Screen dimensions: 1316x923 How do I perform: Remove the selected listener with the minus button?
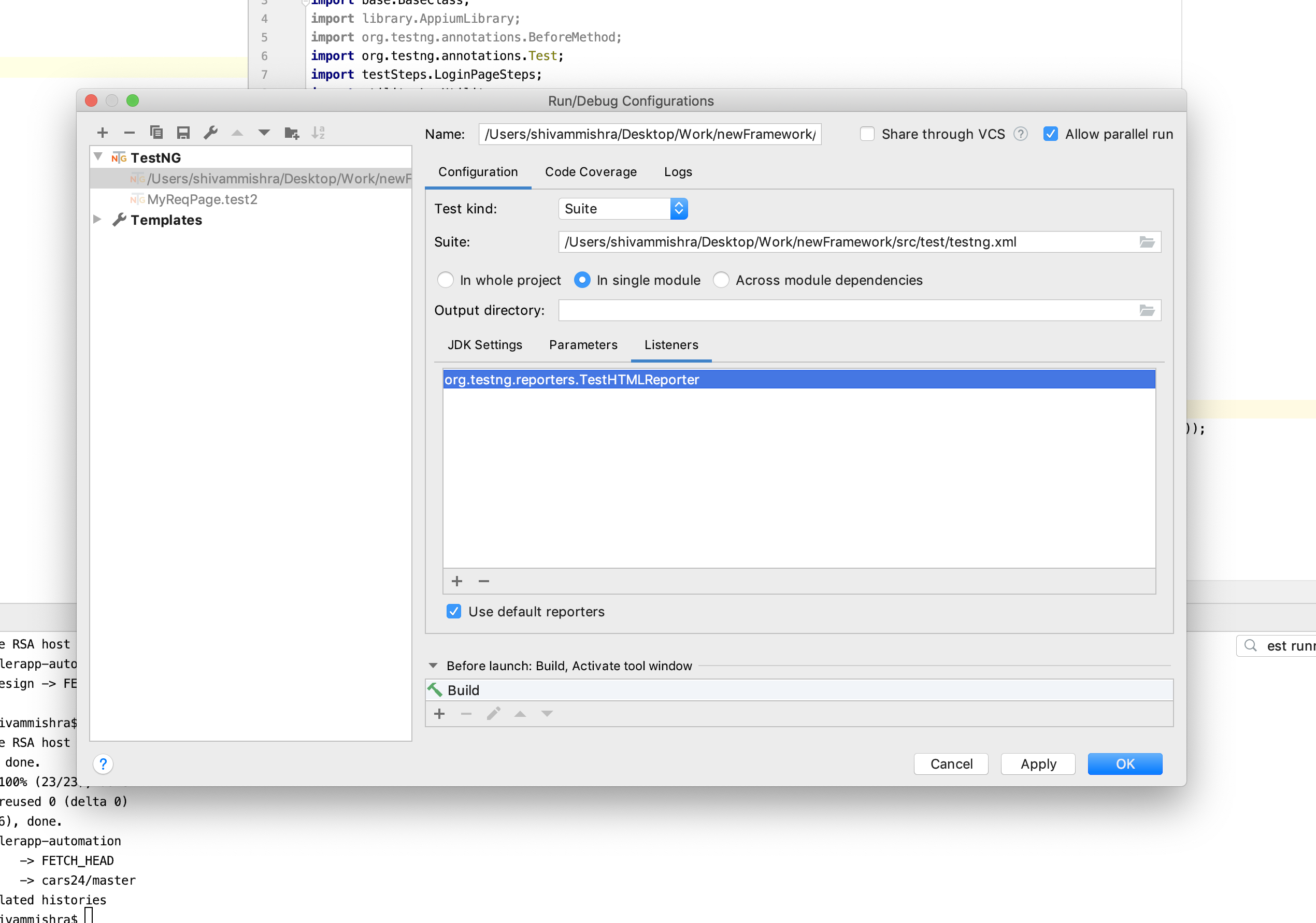point(484,581)
